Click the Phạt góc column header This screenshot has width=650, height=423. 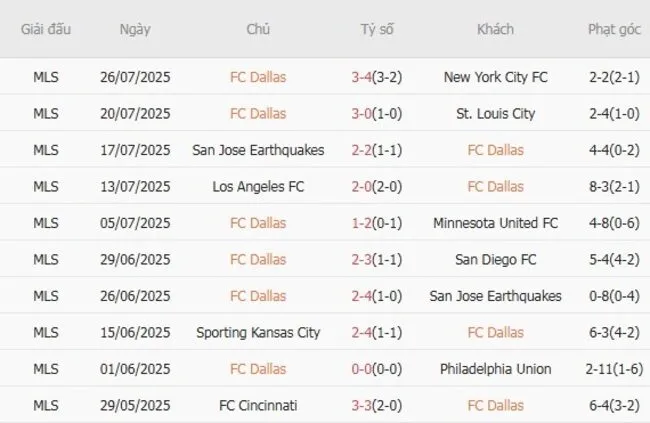614,29
